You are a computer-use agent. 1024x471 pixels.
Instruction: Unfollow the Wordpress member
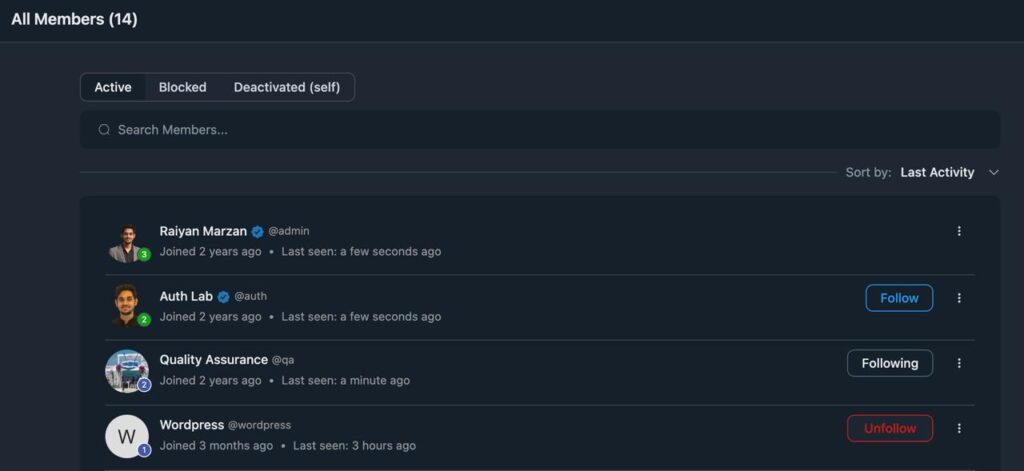(889, 428)
